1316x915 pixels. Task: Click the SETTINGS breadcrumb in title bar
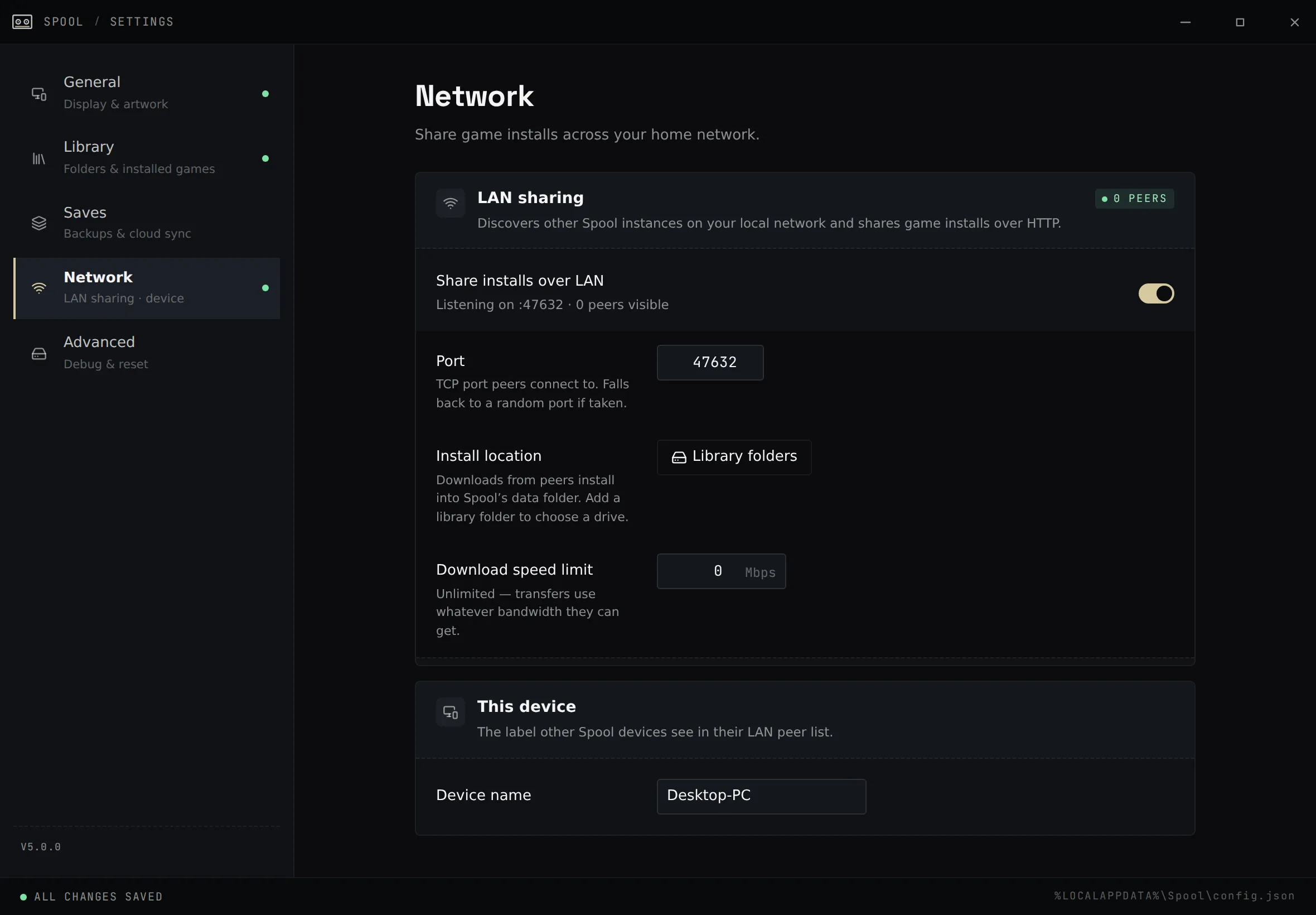pyautogui.click(x=142, y=22)
